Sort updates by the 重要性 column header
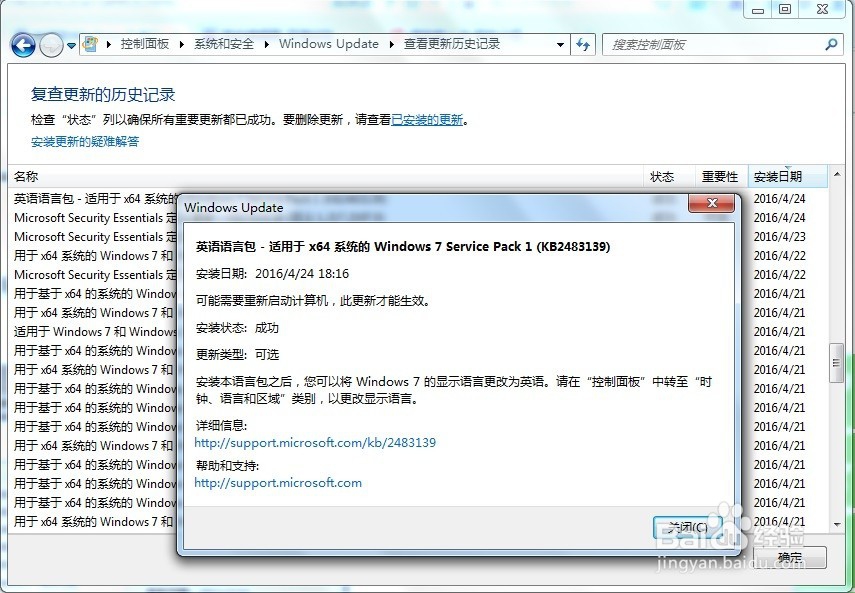Screen dimensions: 855x593 point(720,176)
